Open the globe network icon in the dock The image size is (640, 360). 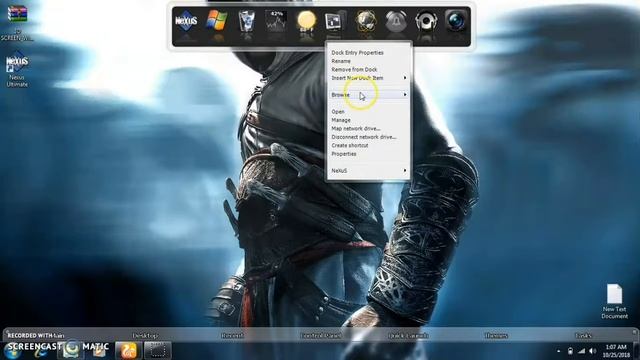[366, 21]
